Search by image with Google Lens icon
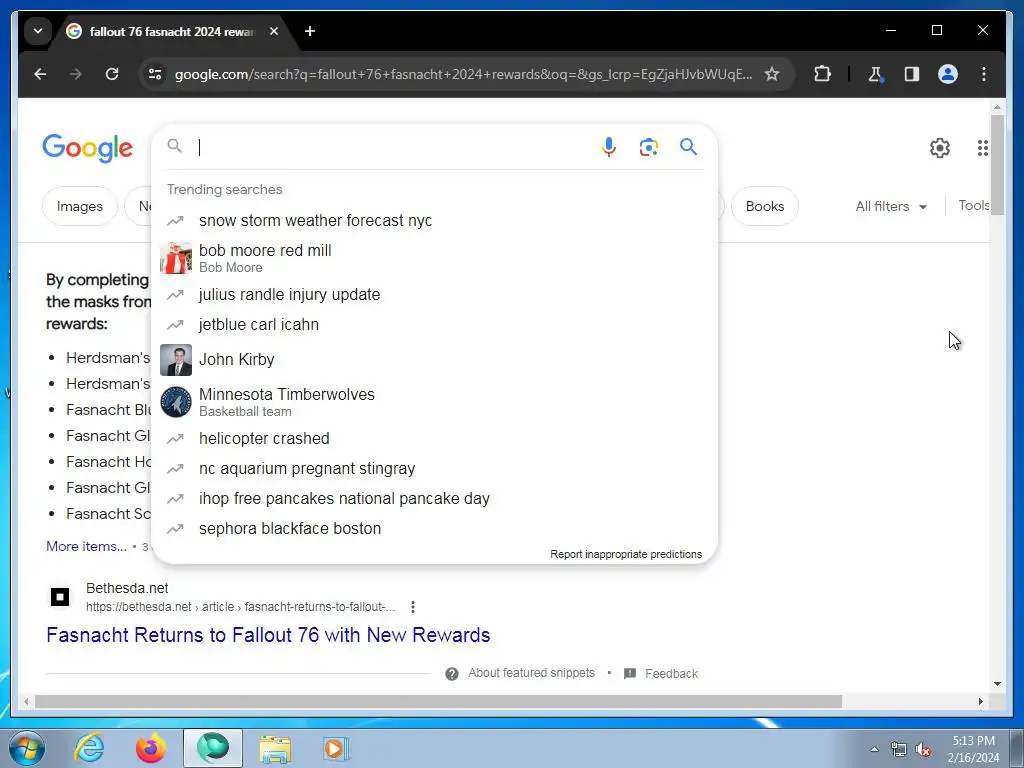This screenshot has height=768, width=1024. (648, 147)
